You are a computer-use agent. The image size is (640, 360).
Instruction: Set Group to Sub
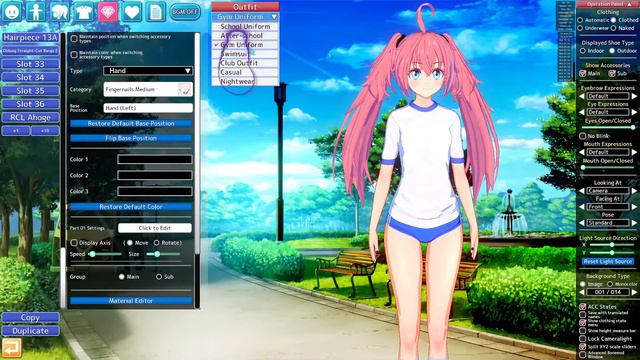click(159, 277)
